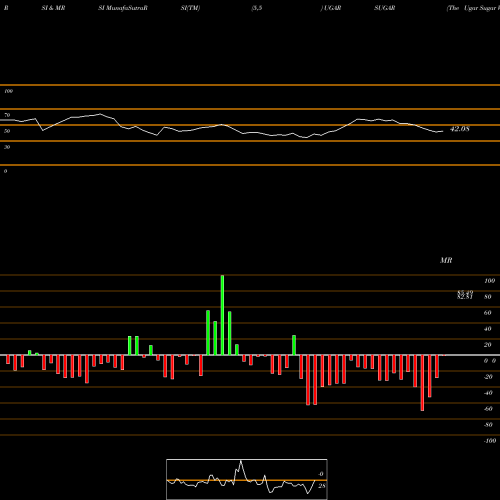Click the MR axis label 60

tap(487, 313)
